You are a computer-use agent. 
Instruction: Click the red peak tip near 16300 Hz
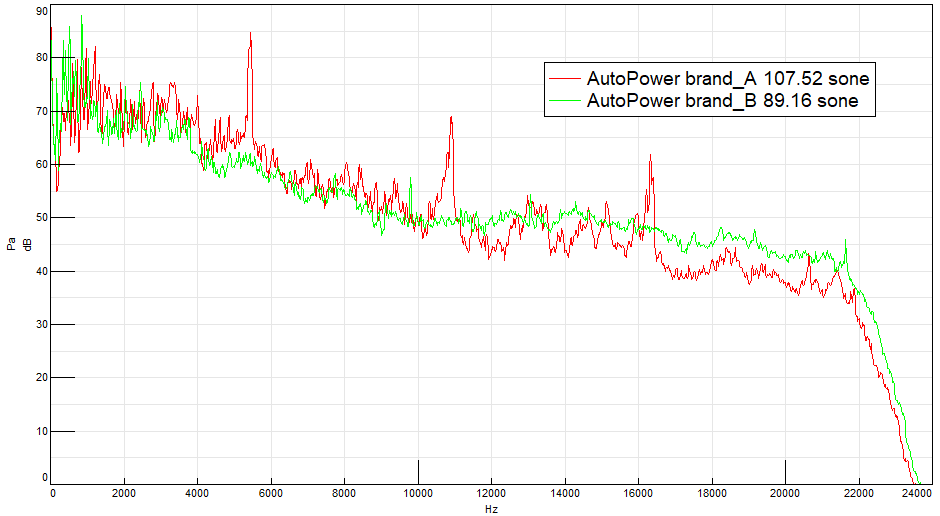coord(650,156)
